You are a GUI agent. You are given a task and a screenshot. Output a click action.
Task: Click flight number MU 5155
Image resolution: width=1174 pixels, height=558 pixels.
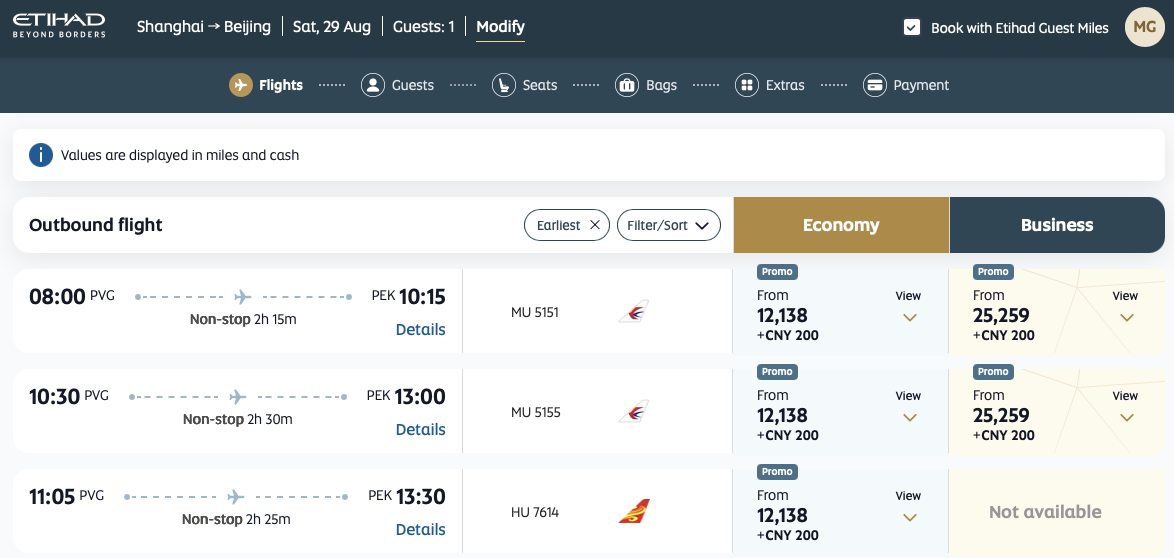(x=535, y=412)
